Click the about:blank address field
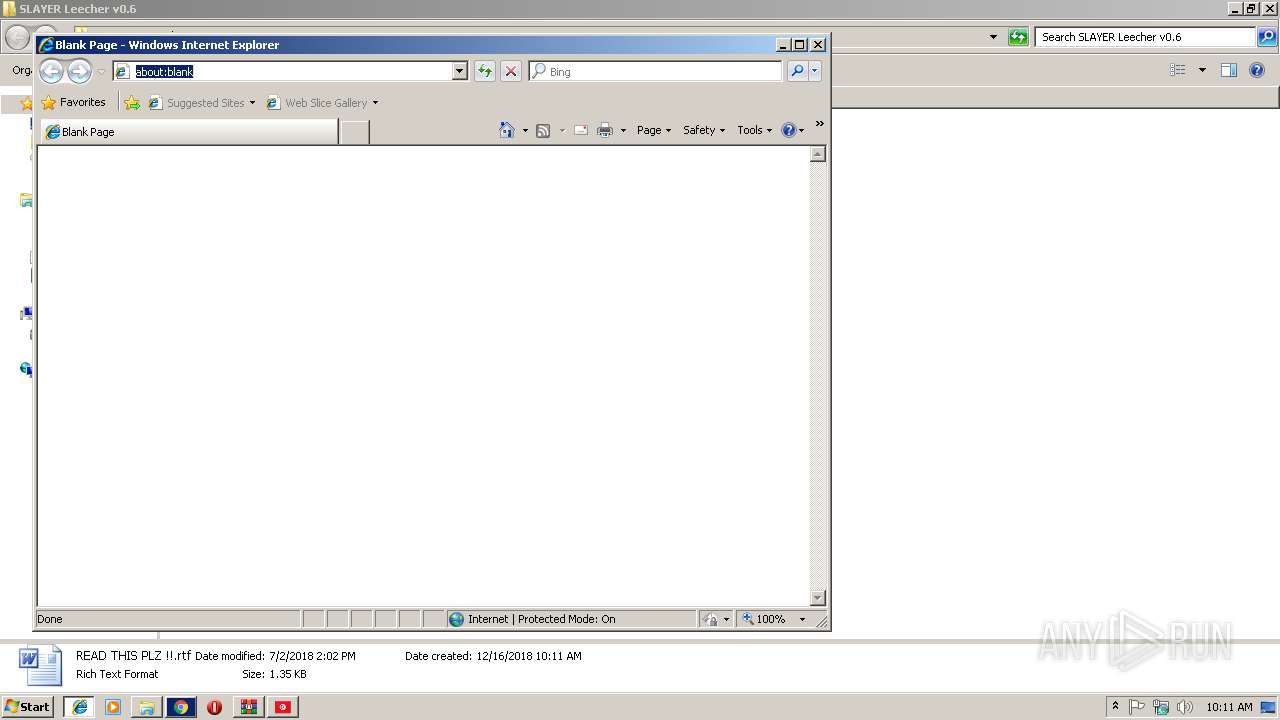1280x720 pixels. tap(282, 71)
